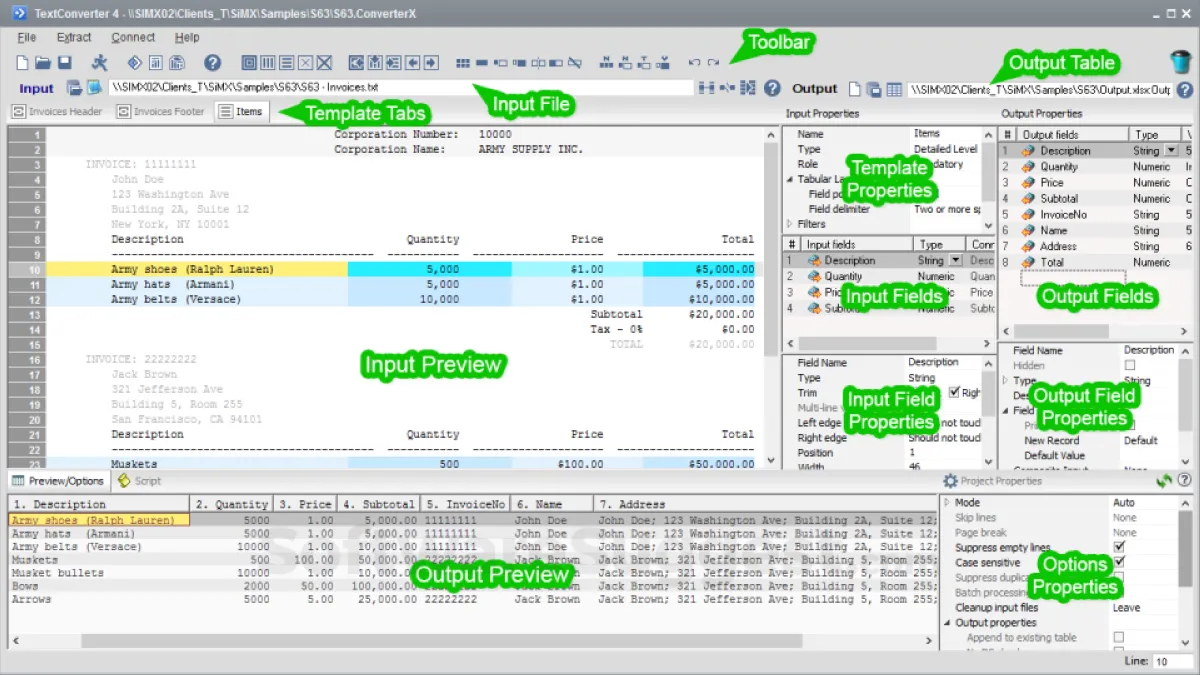
Task: Click the output table grid icon
Action: (894, 89)
